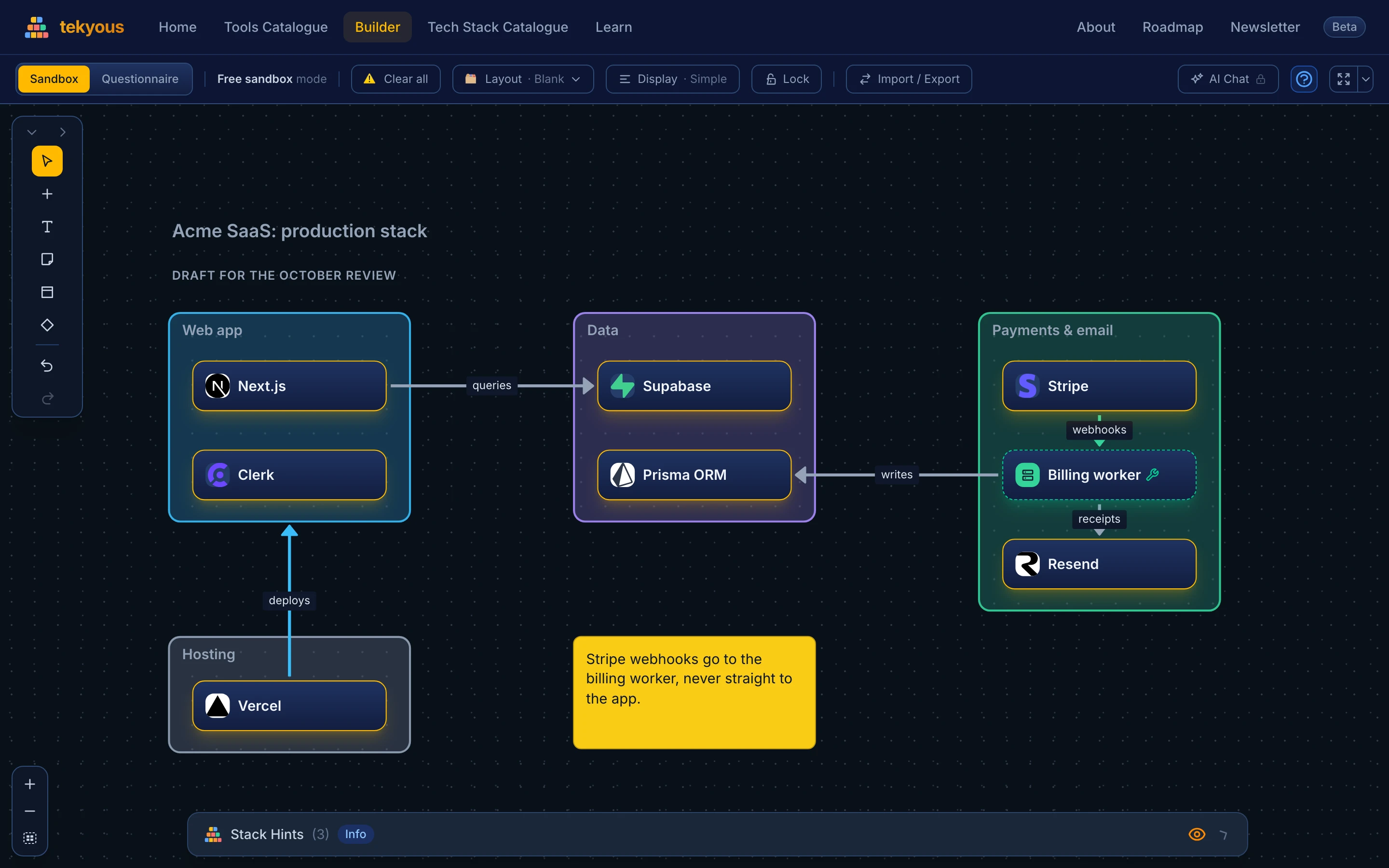Viewport: 1389px width, 868px height.
Task: Open the help question mark
Action: tap(1304, 79)
